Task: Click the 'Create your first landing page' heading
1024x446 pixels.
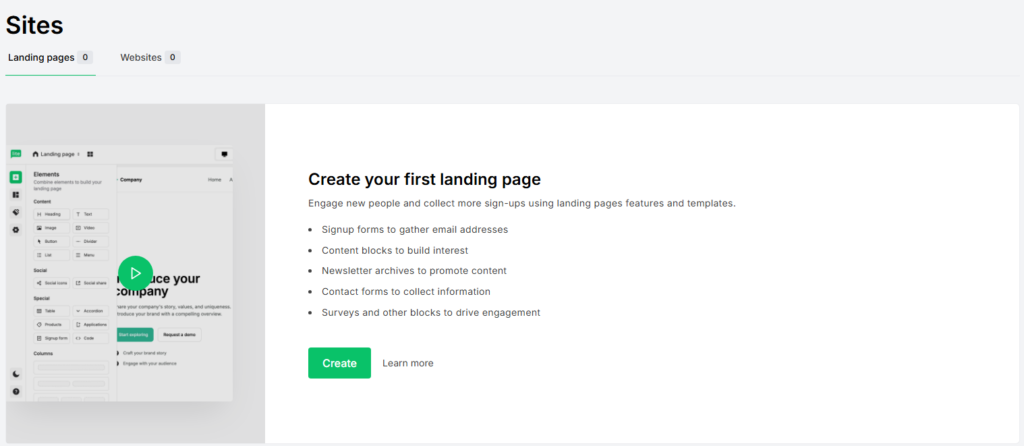Action: pos(424,179)
